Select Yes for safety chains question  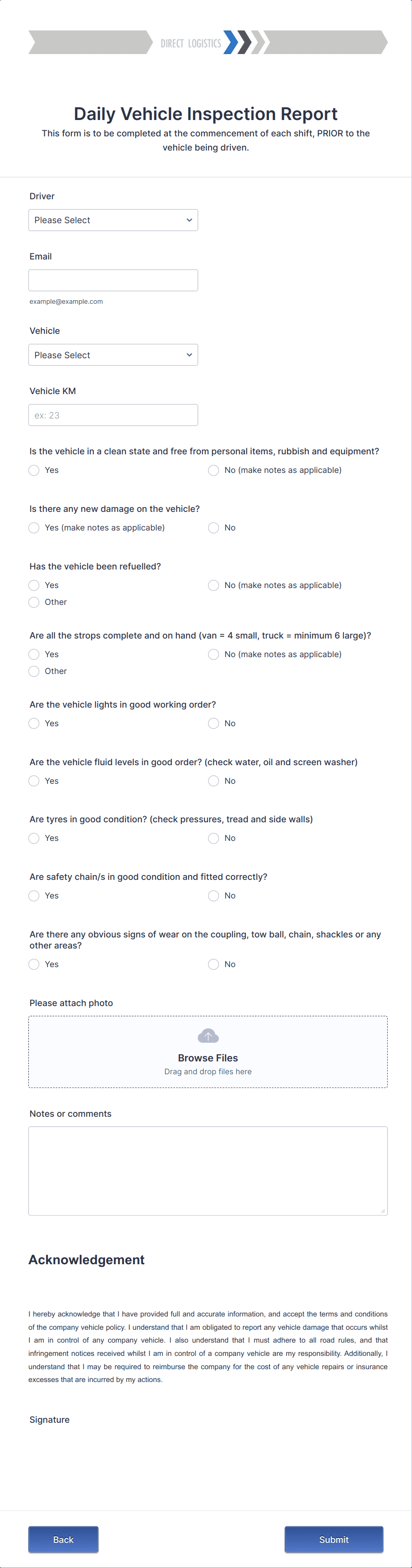pos(34,895)
